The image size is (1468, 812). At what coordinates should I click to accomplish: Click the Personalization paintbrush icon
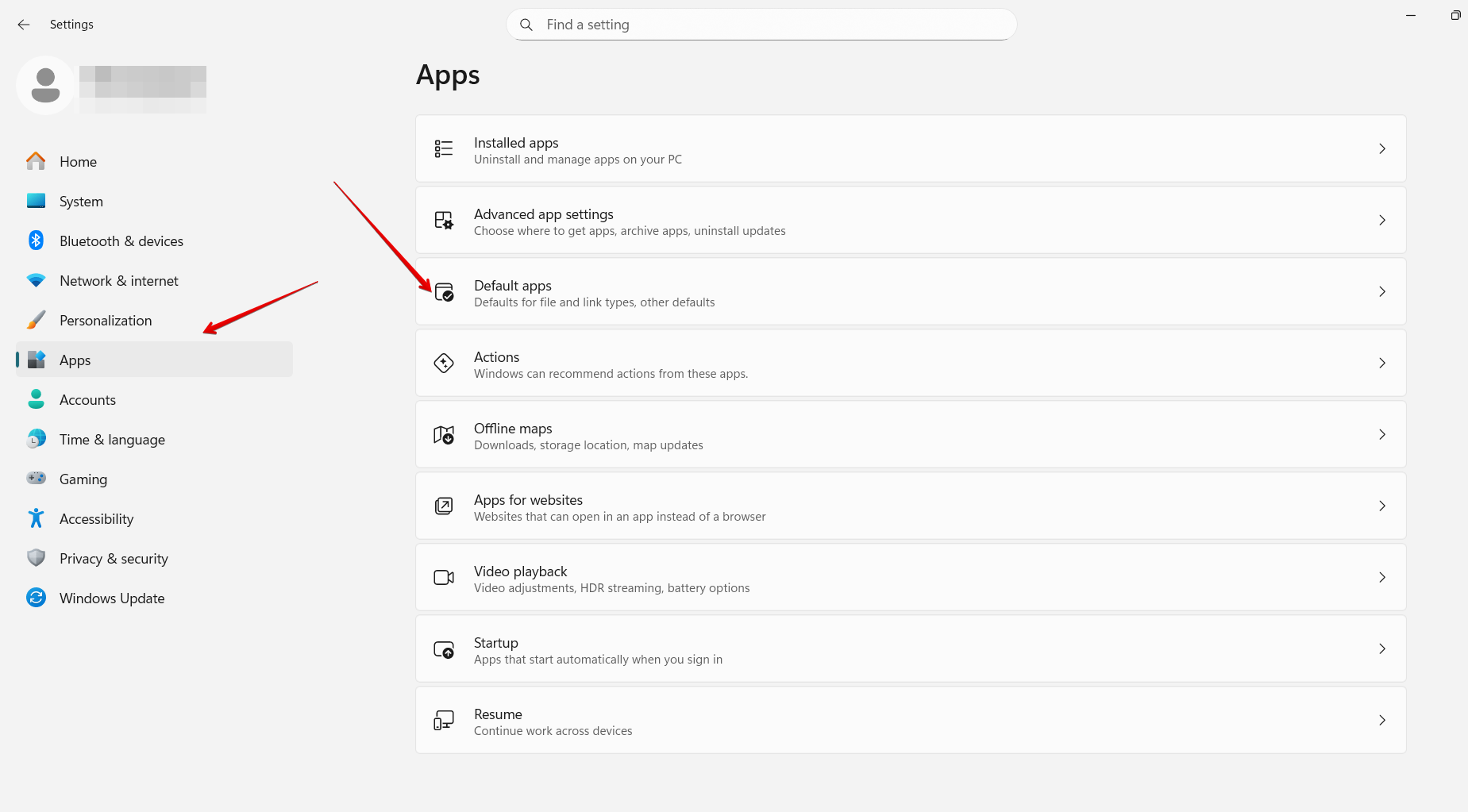click(36, 320)
